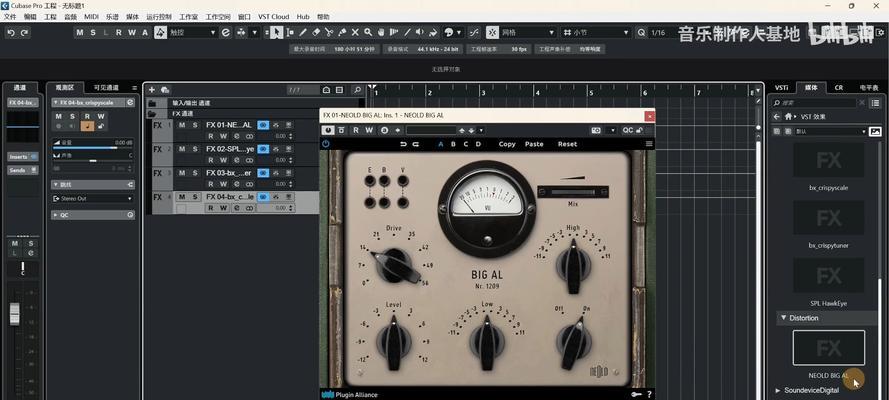Click the Undo arrow in the main toolbar
889x400 pixels.
[x=11, y=33]
